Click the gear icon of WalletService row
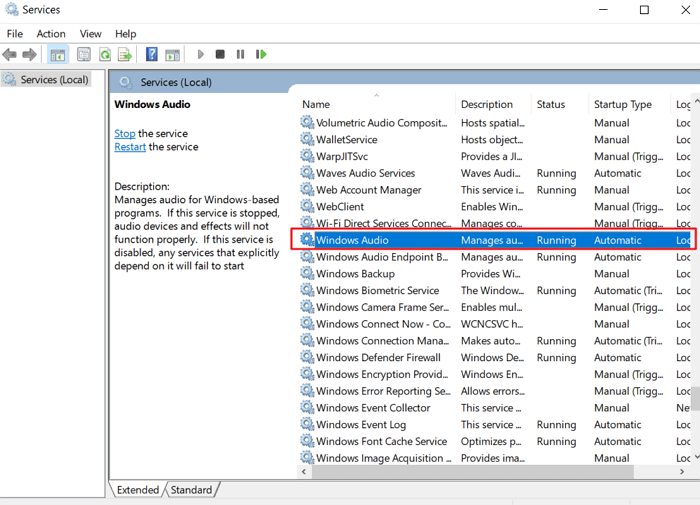 point(307,139)
